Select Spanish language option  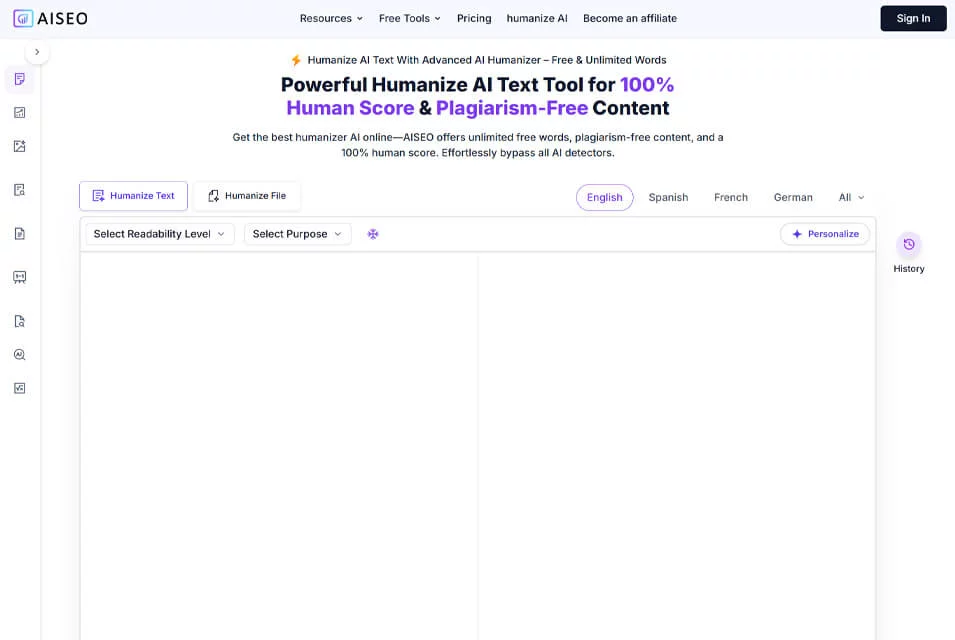coord(668,197)
